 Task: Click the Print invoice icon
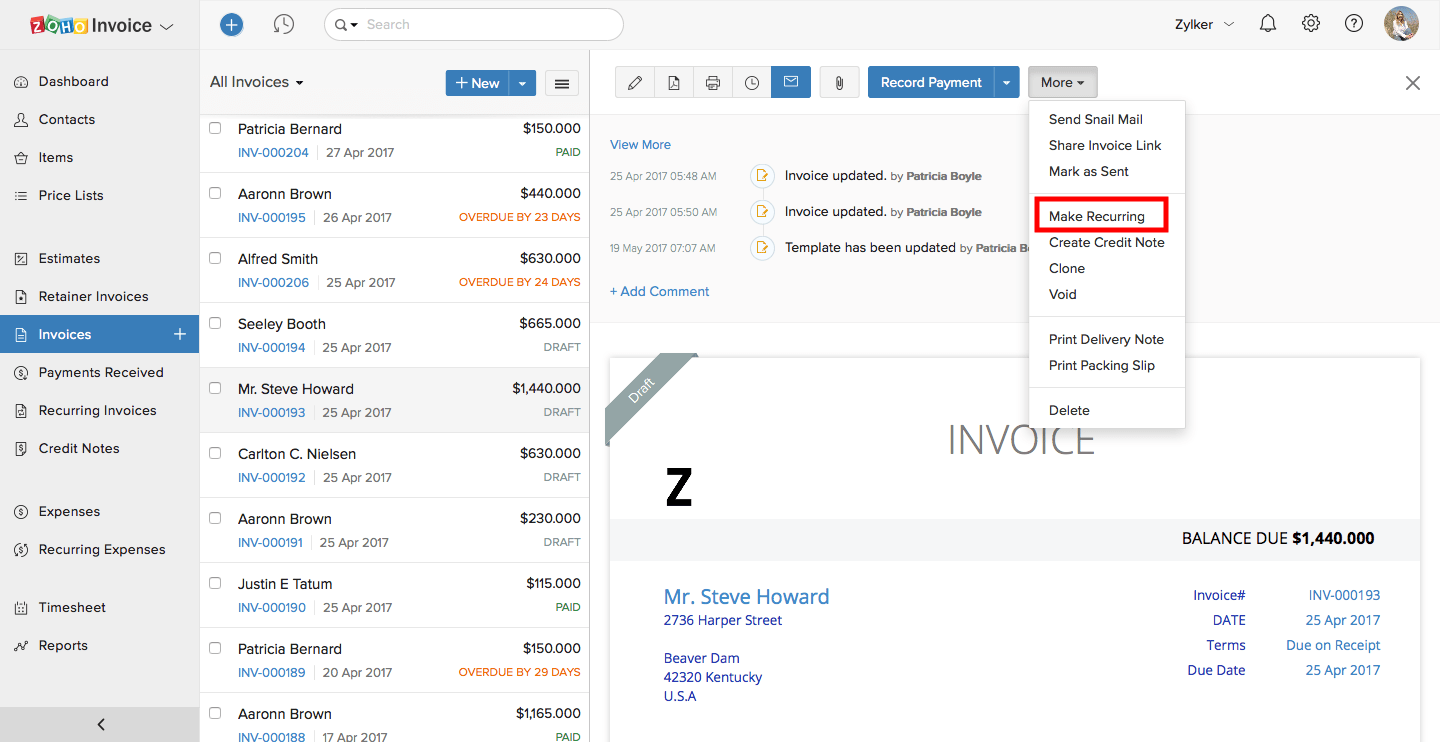tap(712, 82)
